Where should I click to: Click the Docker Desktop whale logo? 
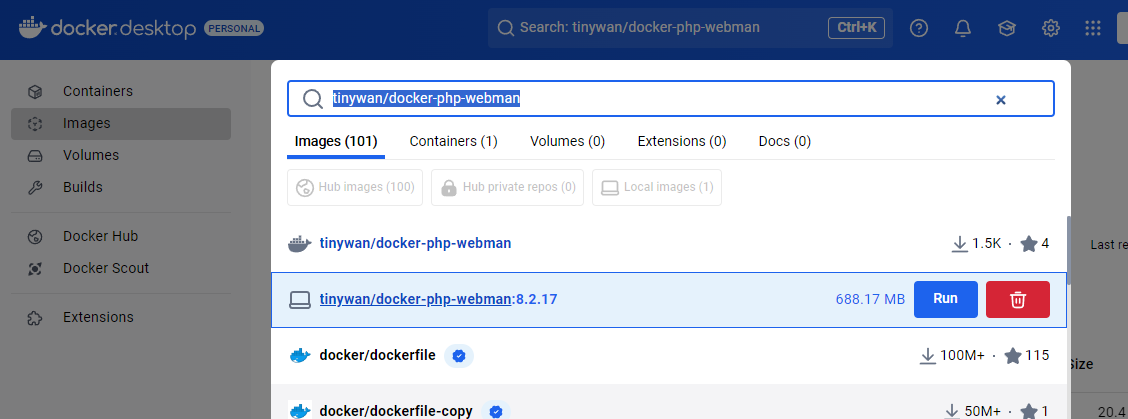(32, 27)
